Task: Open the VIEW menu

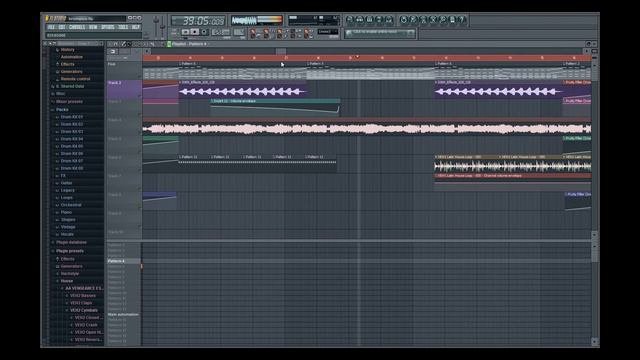Action: pos(93,27)
